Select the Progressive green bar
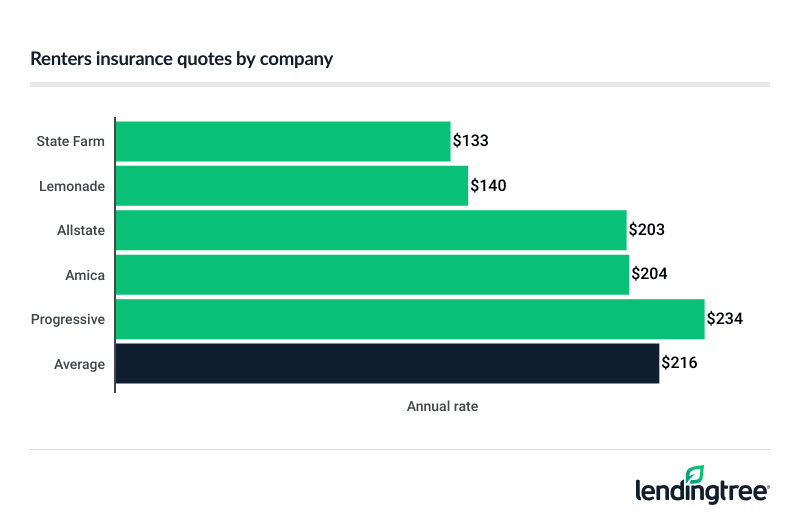Image resolution: width=800 pixels, height=521 pixels. click(x=410, y=319)
